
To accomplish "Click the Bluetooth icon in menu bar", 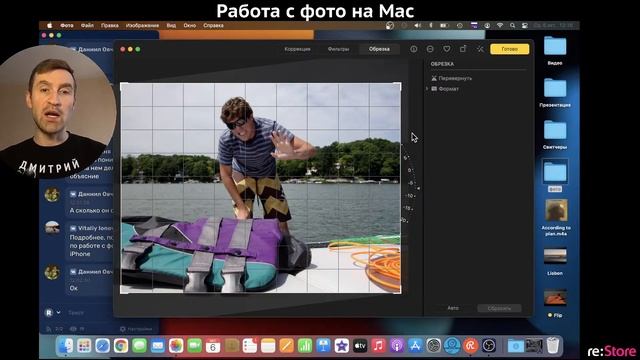I will click(431, 25).
